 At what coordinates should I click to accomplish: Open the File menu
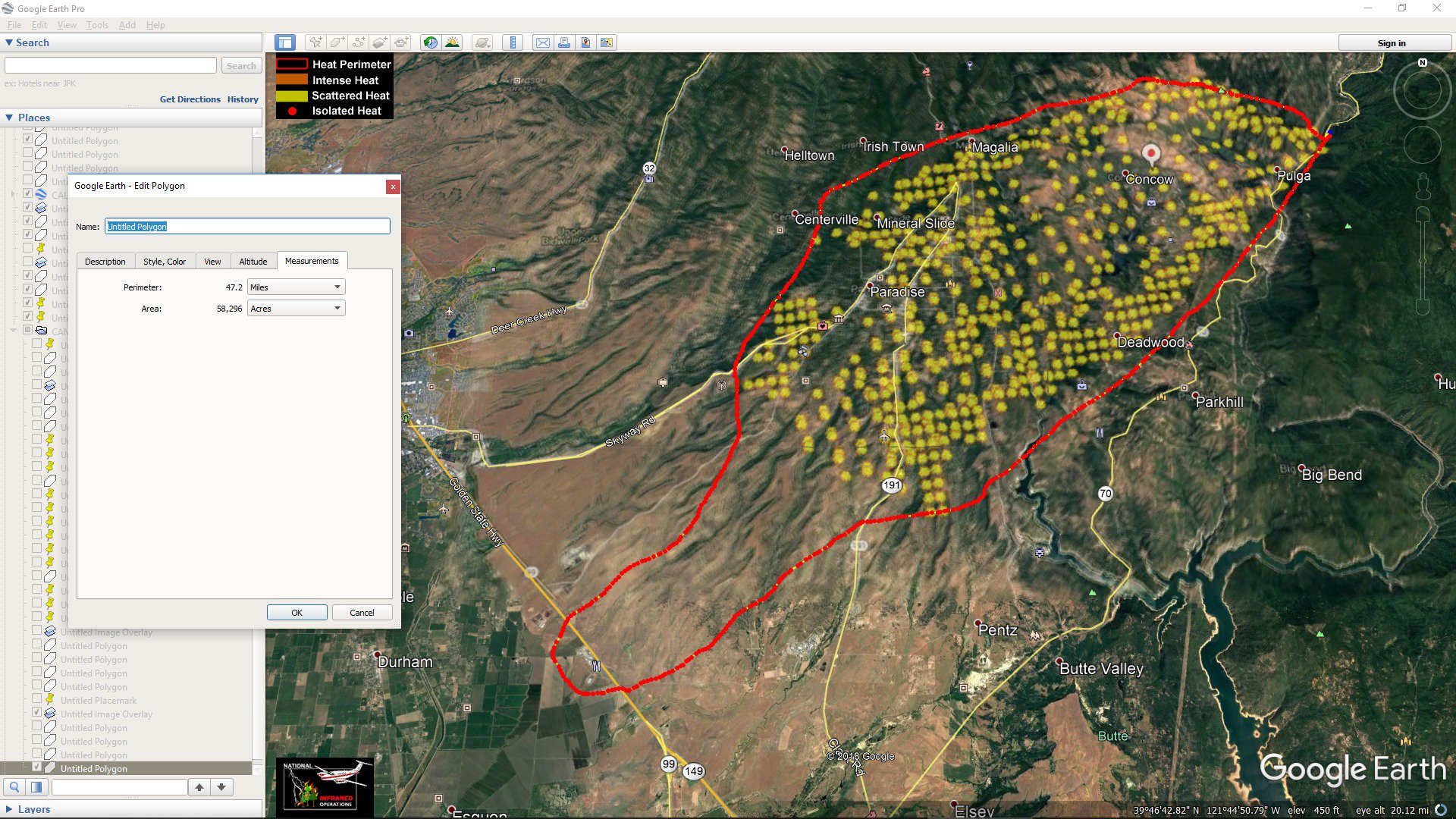[x=14, y=25]
